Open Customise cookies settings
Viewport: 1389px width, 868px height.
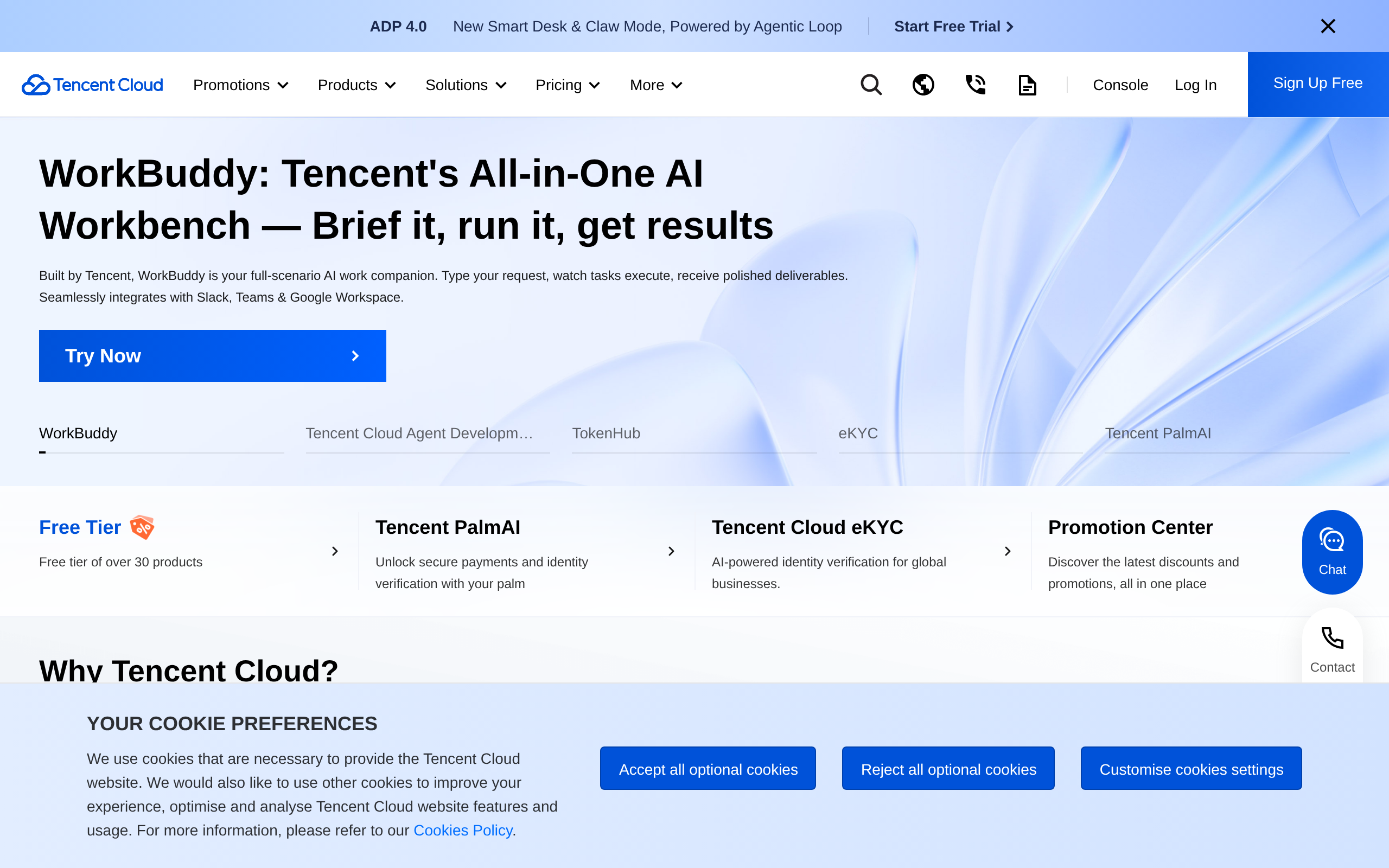click(1191, 768)
